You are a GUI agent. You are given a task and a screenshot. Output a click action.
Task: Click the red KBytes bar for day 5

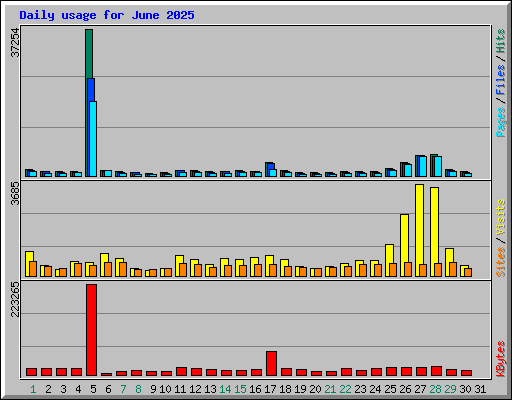tap(91, 330)
